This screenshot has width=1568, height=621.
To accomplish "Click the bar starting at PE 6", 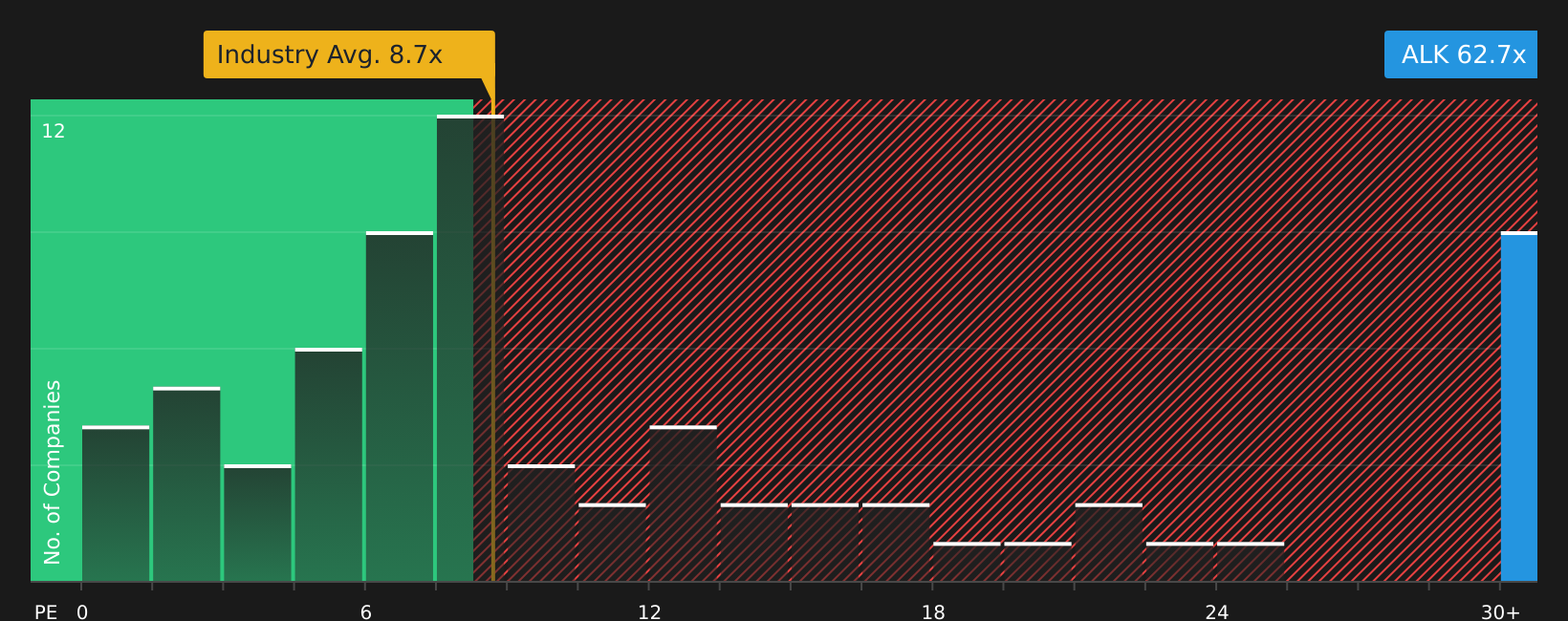I will (400, 407).
